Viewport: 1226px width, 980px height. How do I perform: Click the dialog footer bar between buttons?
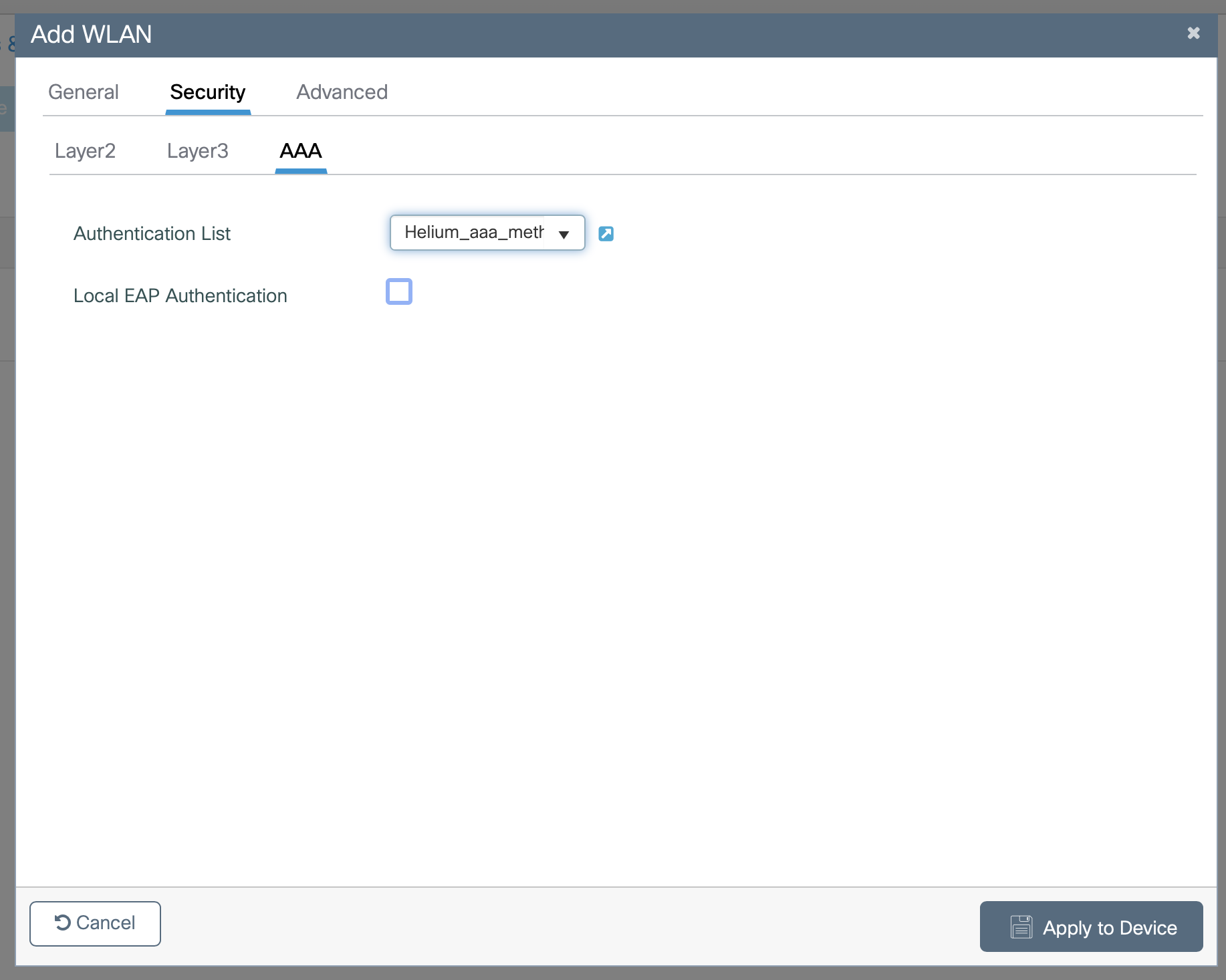coord(568,926)
